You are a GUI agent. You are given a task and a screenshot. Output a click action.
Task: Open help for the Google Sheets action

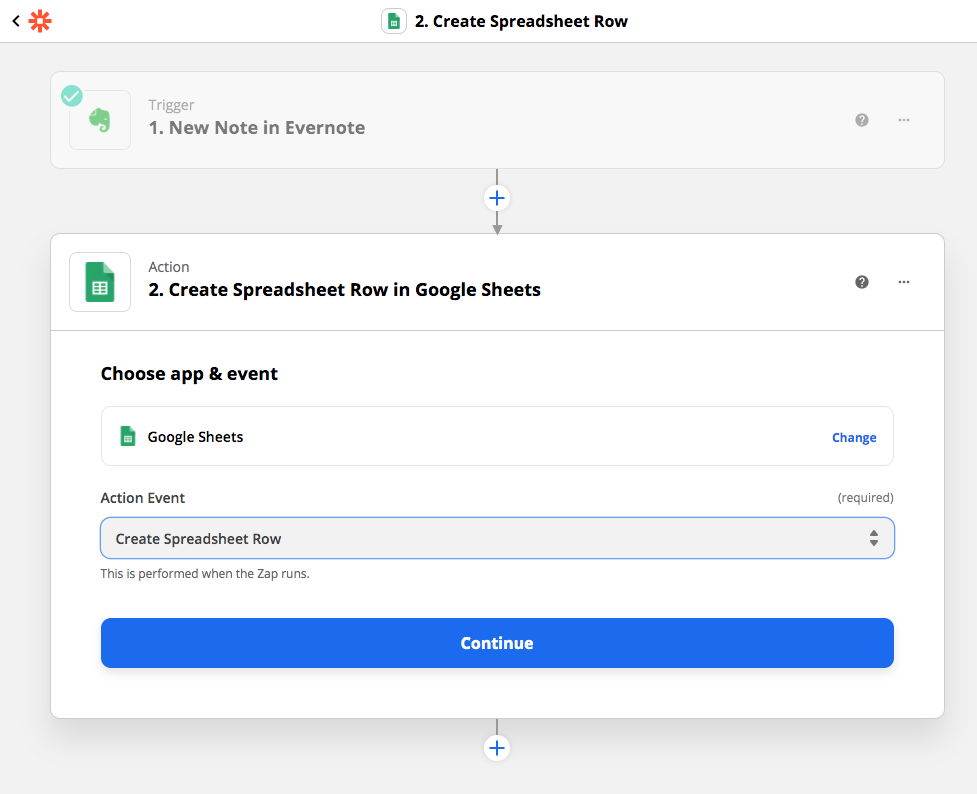(x=862, y=282)
